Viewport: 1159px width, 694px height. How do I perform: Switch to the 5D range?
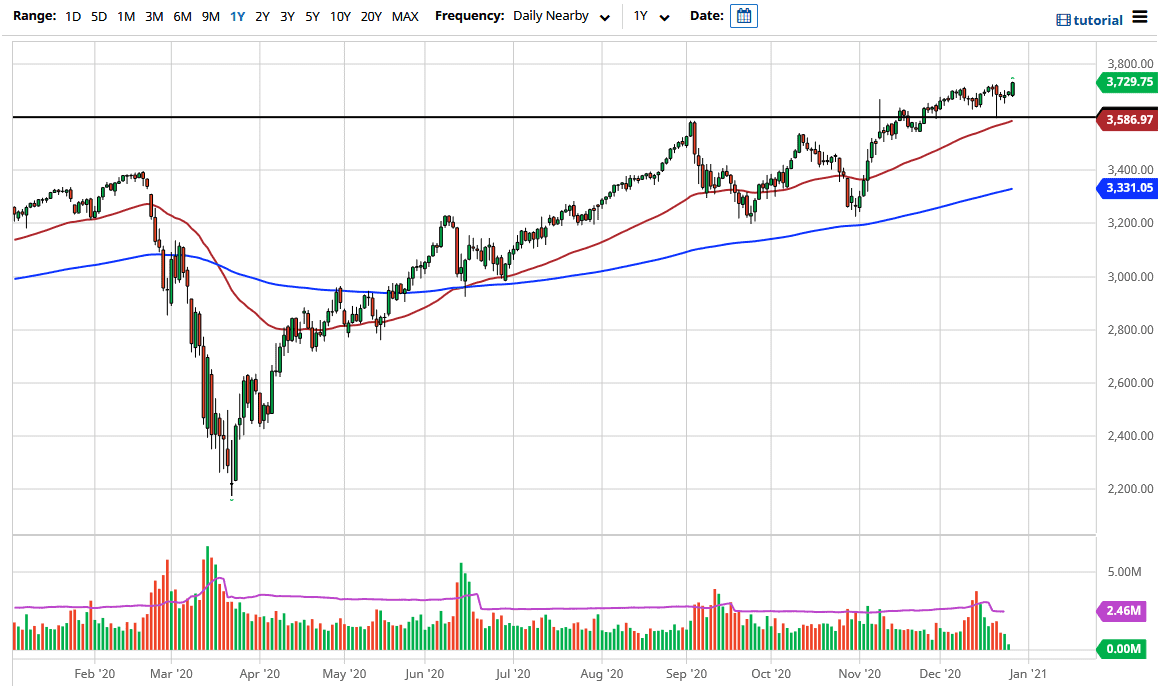coord(97,16)
